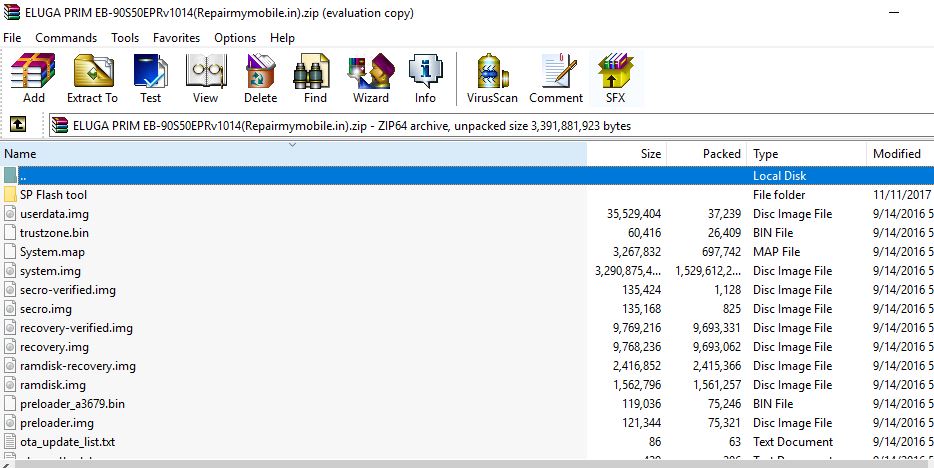Open the Commands menu

click(66, 38)
